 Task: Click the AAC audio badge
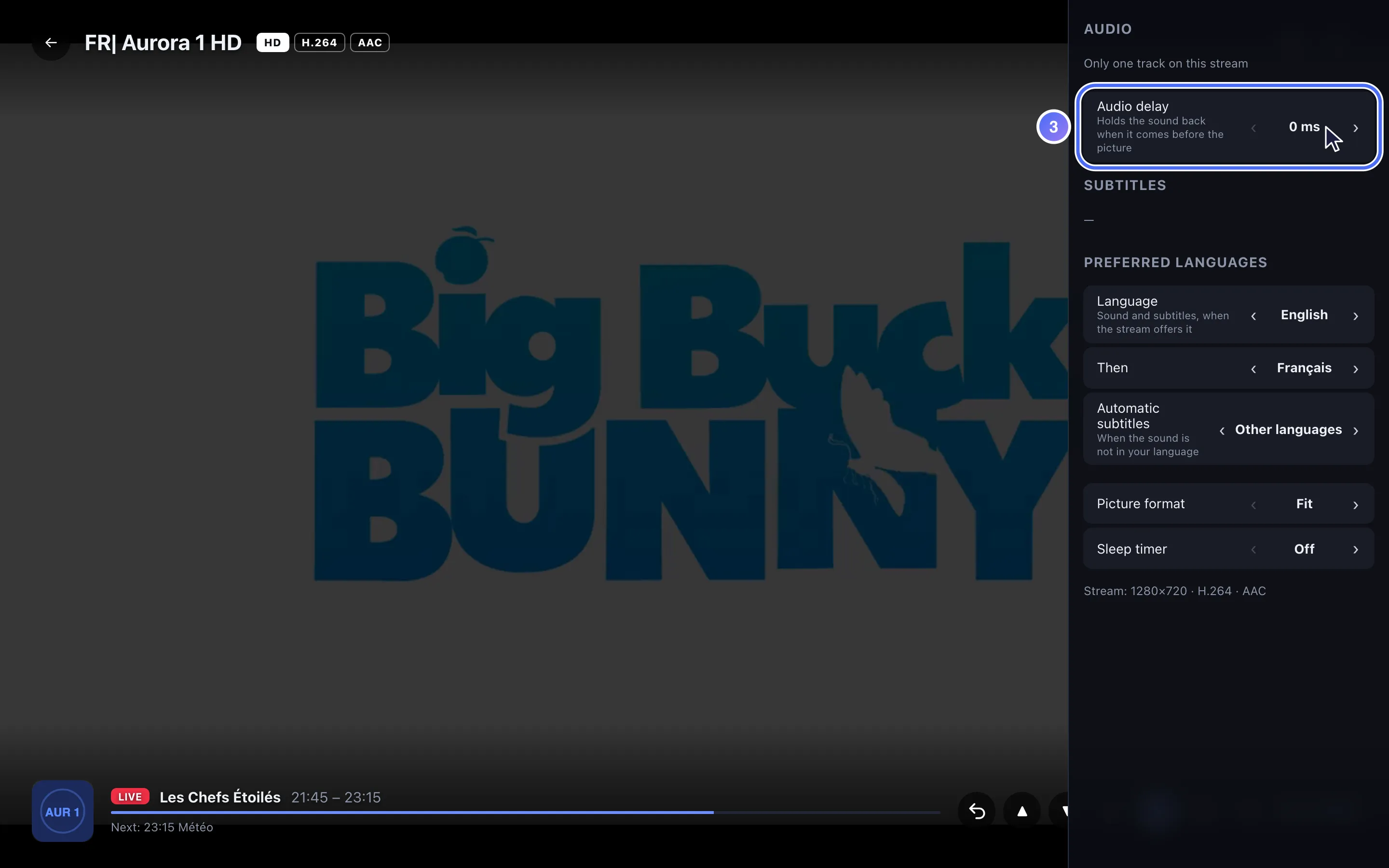pos(370,42)
